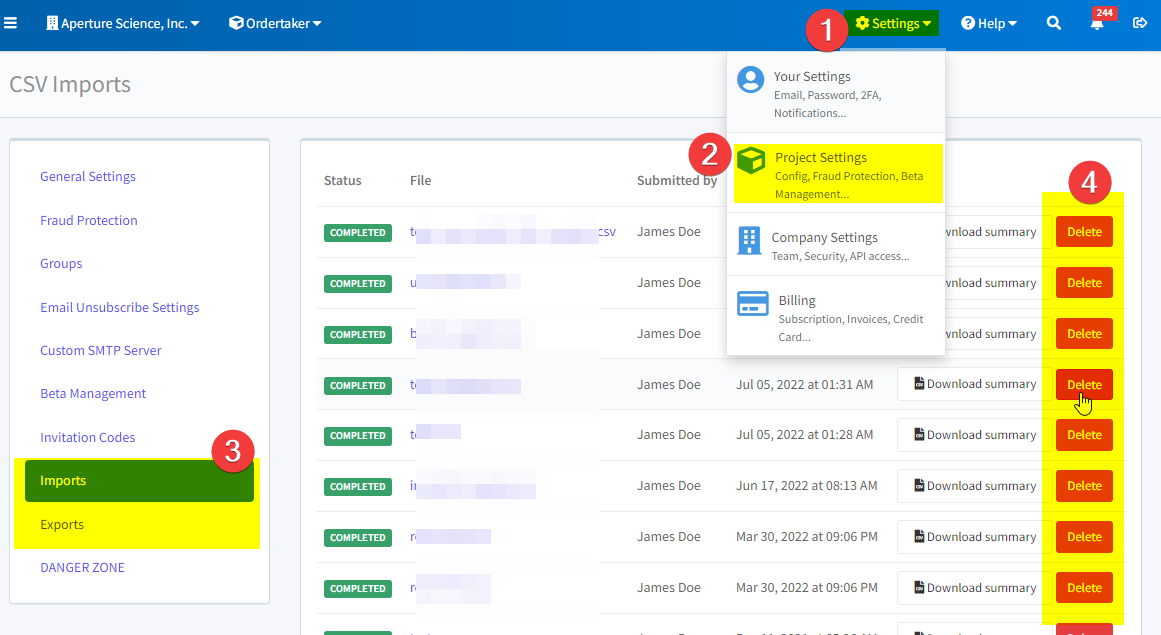
Task: Select the Imports sidebar item
Action: click(x=139, y=480)
